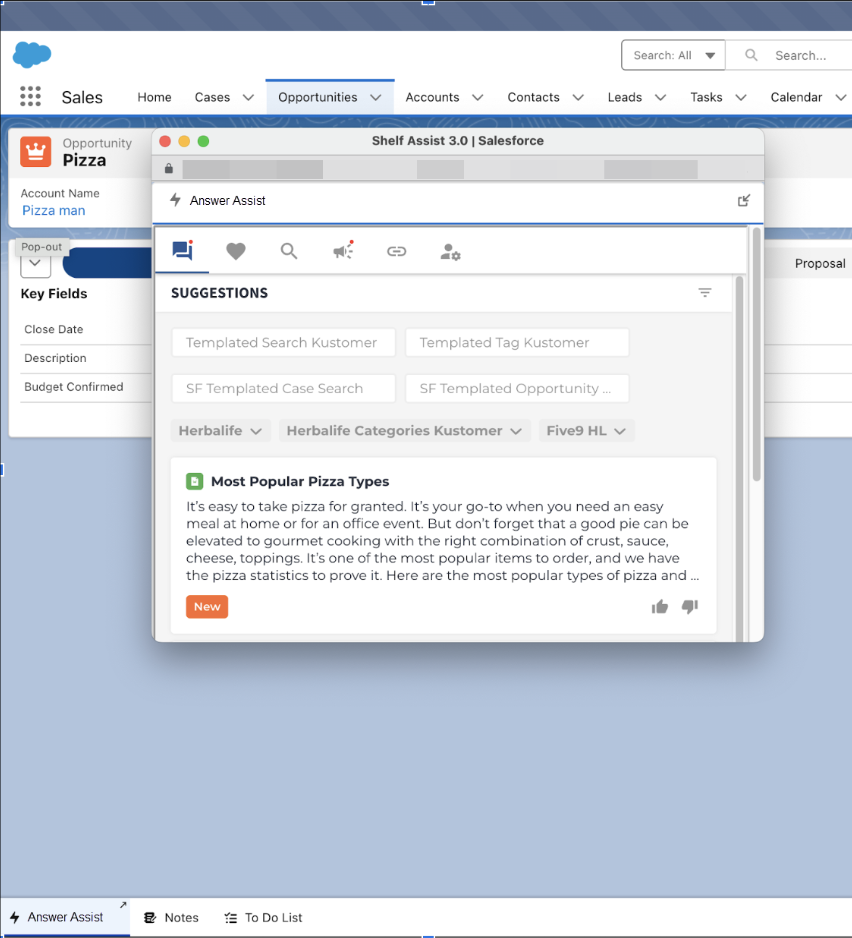Click the Sales app name label

point(82,97)
